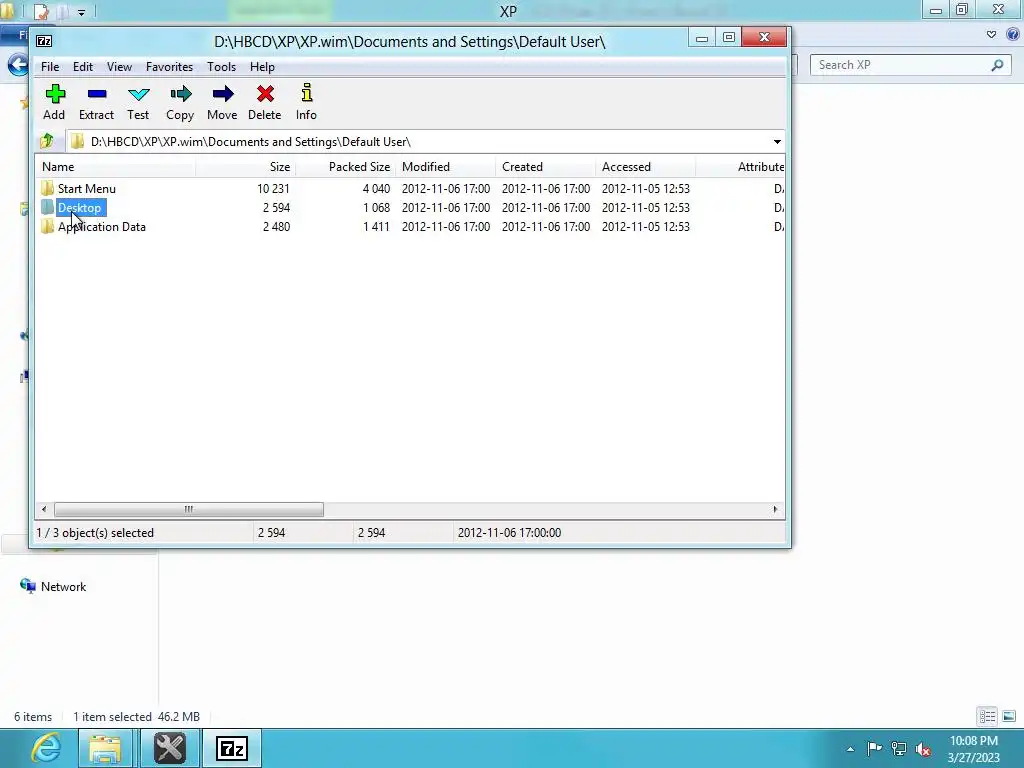Click the horizontal scrollbar thumb

pyautogui.click(x=189, y=509)
